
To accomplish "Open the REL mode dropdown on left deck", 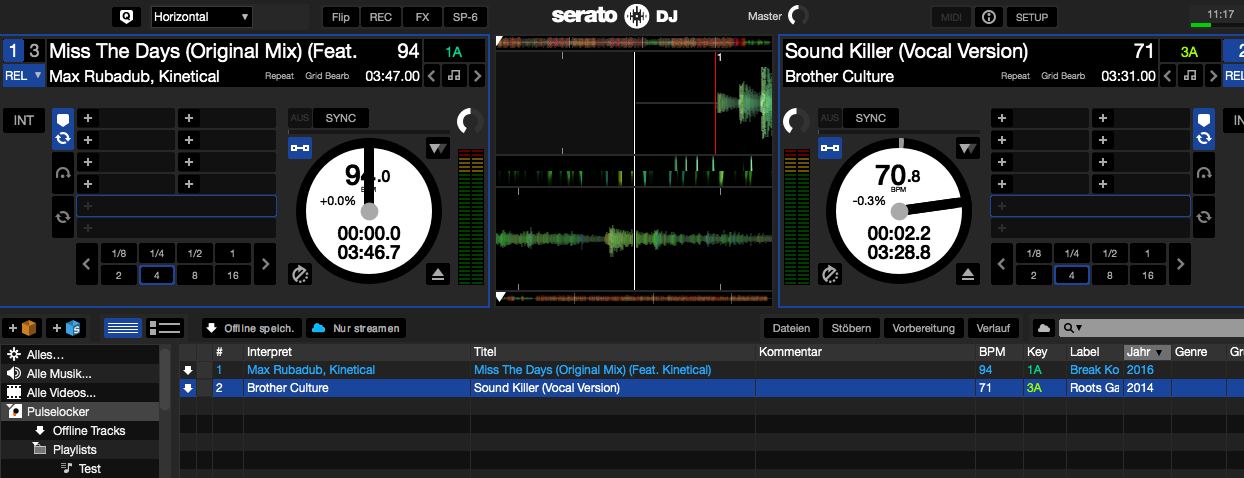I will [24, 76].
